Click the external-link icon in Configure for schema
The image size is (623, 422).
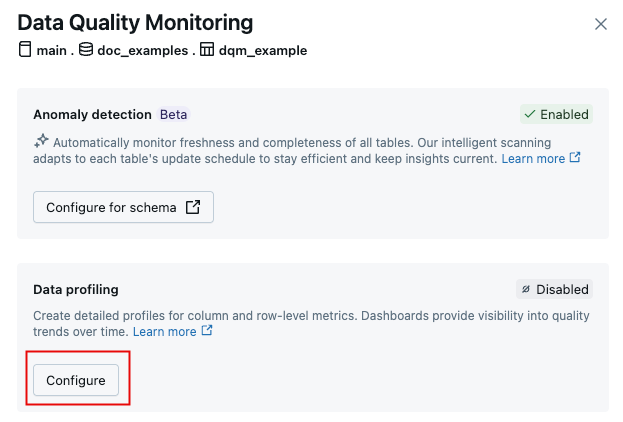[193, 207]
